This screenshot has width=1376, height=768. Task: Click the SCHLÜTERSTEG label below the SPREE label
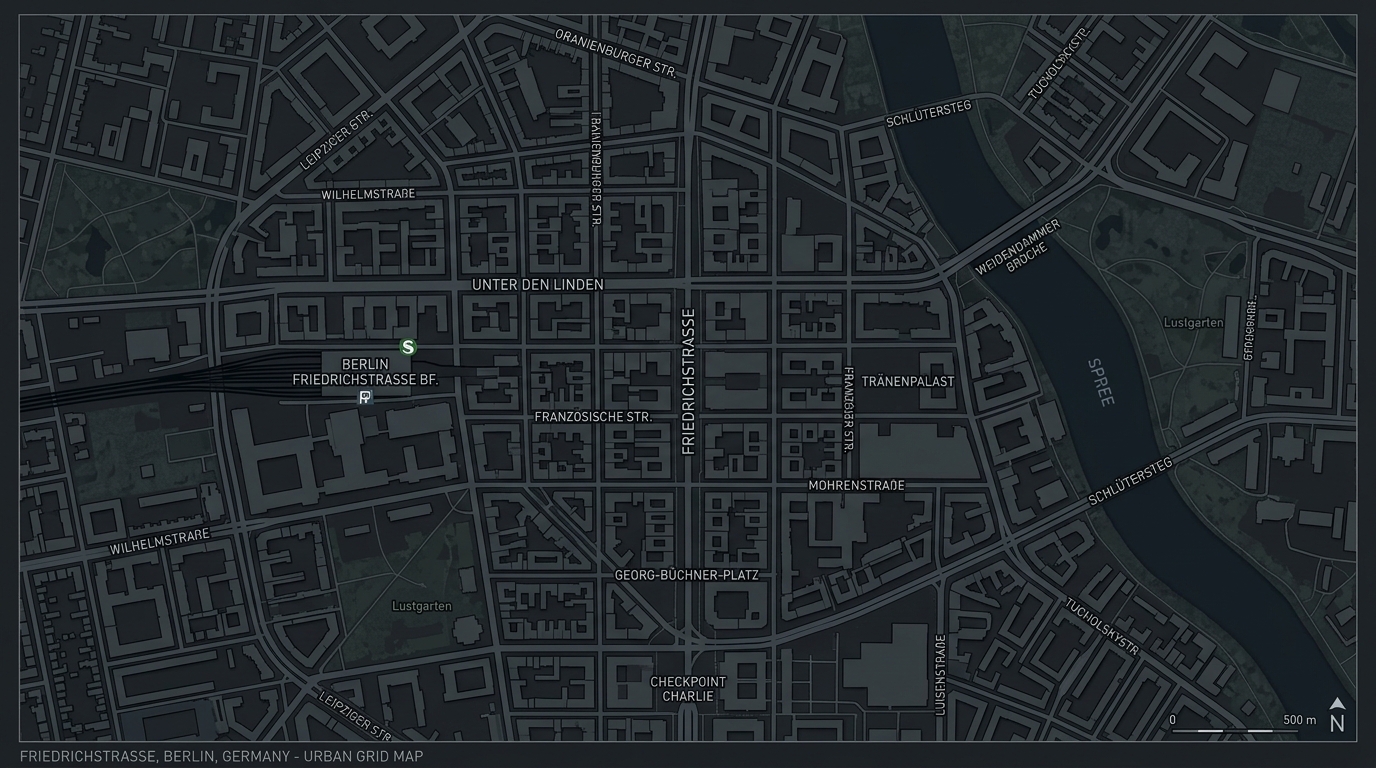coord(1130,481)
